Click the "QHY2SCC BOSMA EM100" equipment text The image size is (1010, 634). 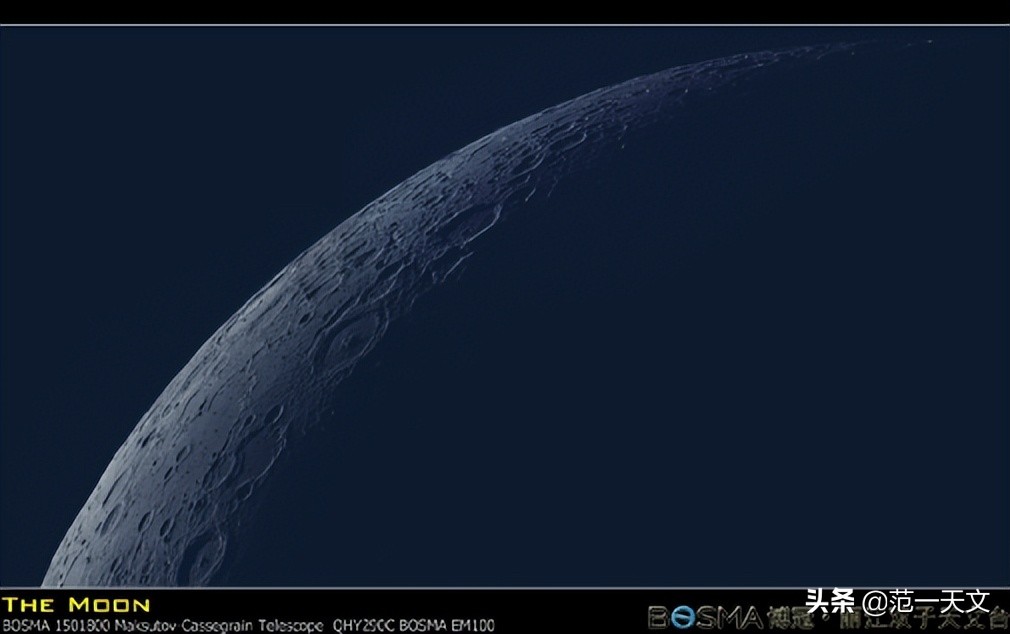point(414,625)
